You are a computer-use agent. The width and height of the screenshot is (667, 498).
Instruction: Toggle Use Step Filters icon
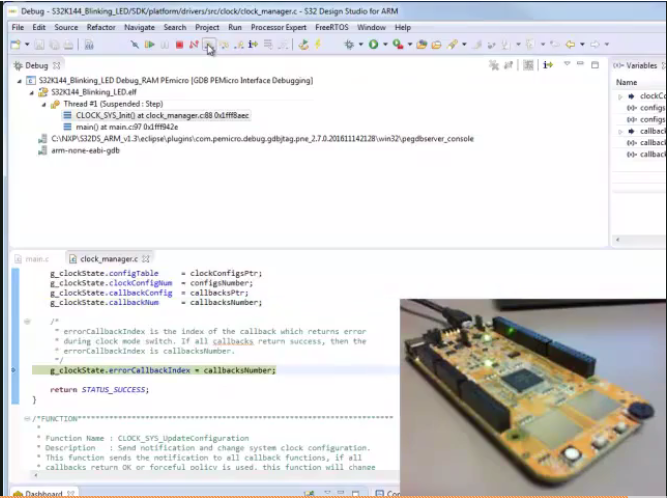point(283,44)
